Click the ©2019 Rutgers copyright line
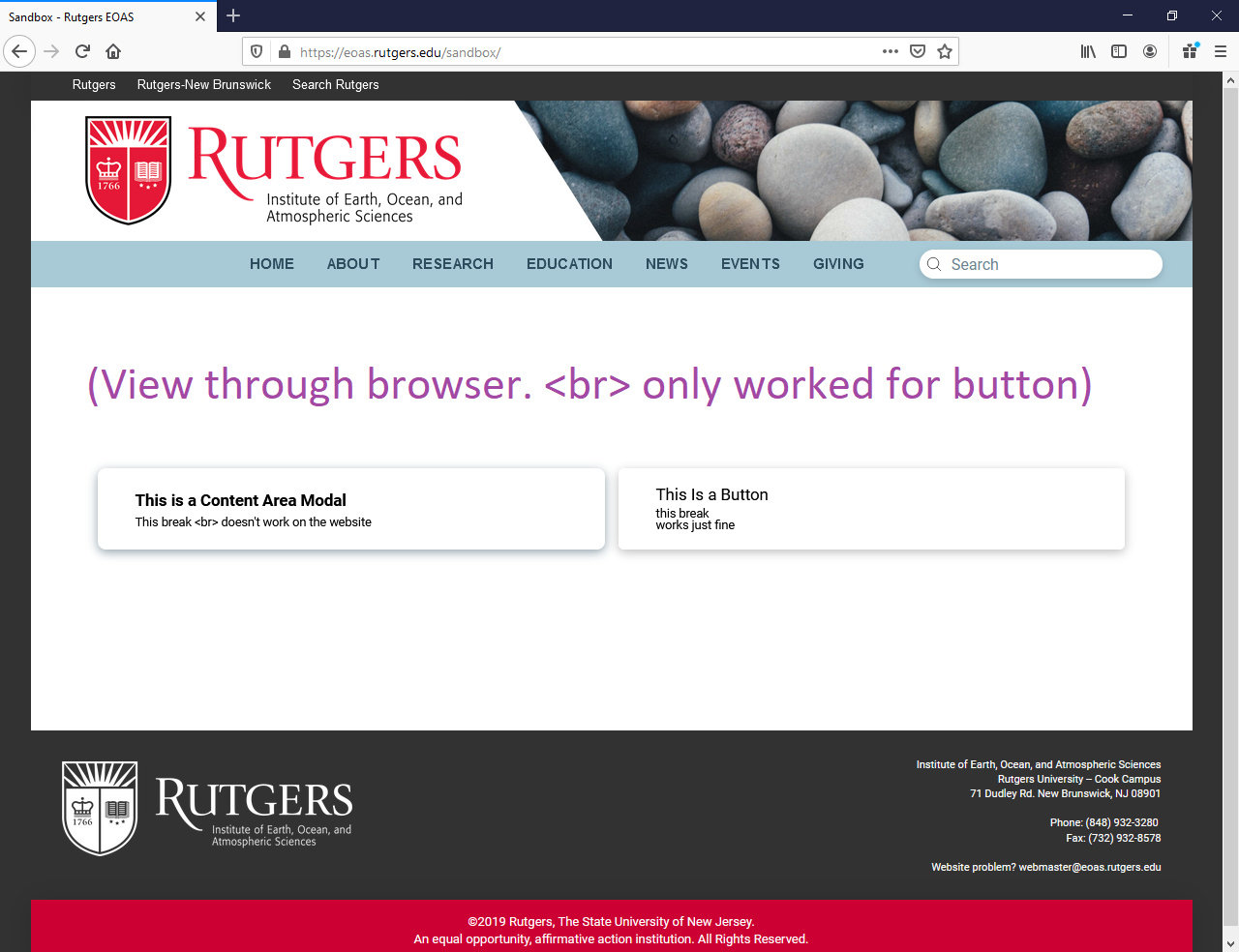The image size is (1239, 952). point(611,922)
